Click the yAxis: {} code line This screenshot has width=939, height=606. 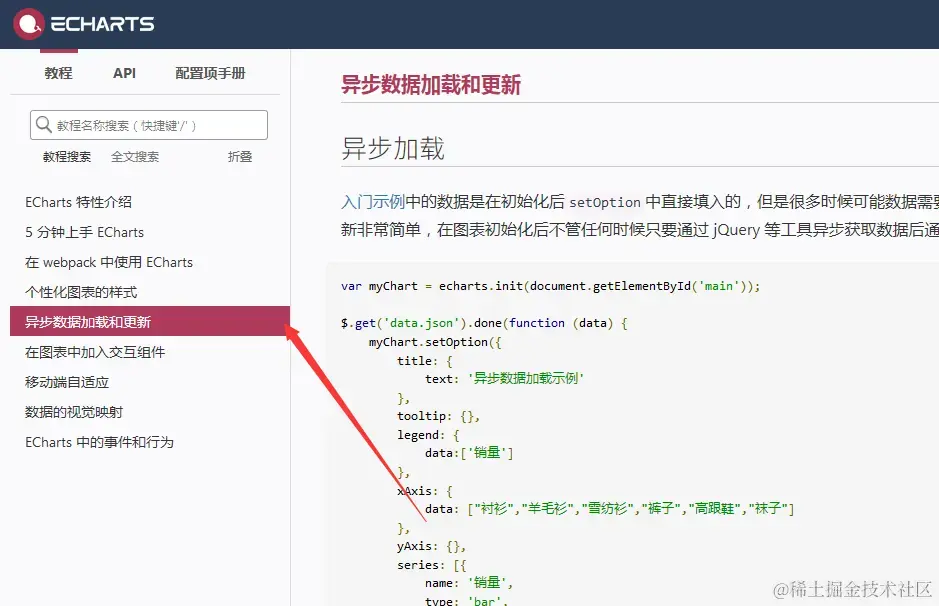tap(431, 546)
